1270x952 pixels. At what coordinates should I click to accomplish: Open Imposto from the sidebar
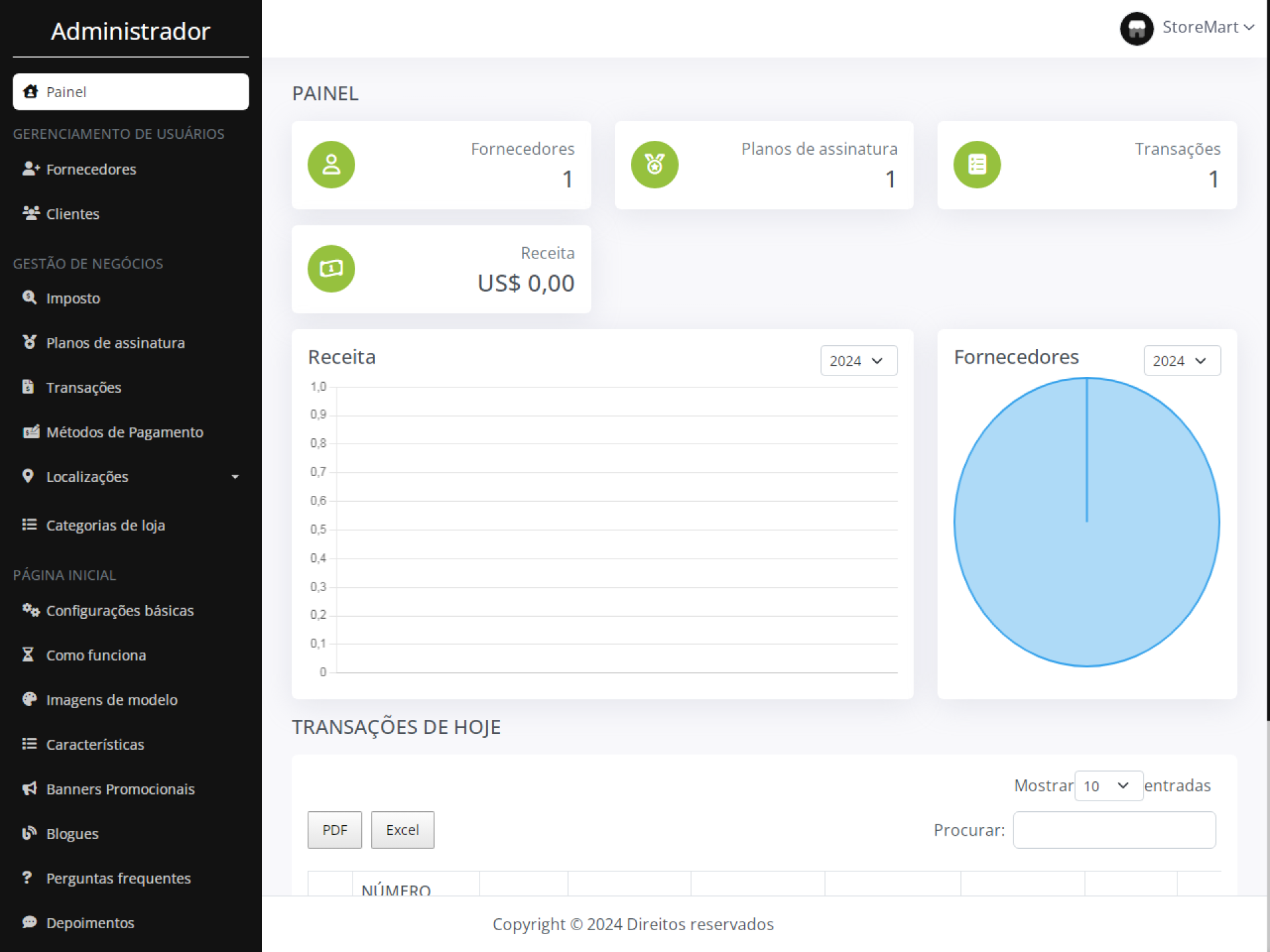coord(73,298)
